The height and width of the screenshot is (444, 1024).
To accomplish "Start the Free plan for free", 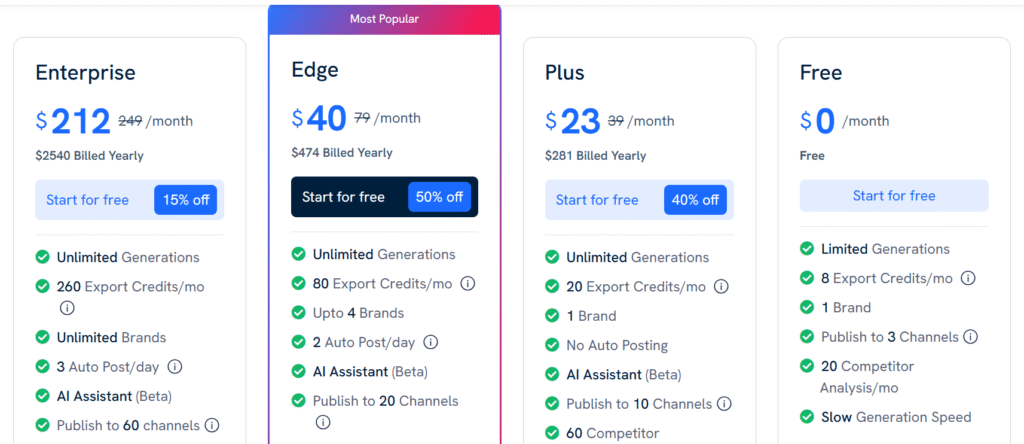I will pos(894,196).
